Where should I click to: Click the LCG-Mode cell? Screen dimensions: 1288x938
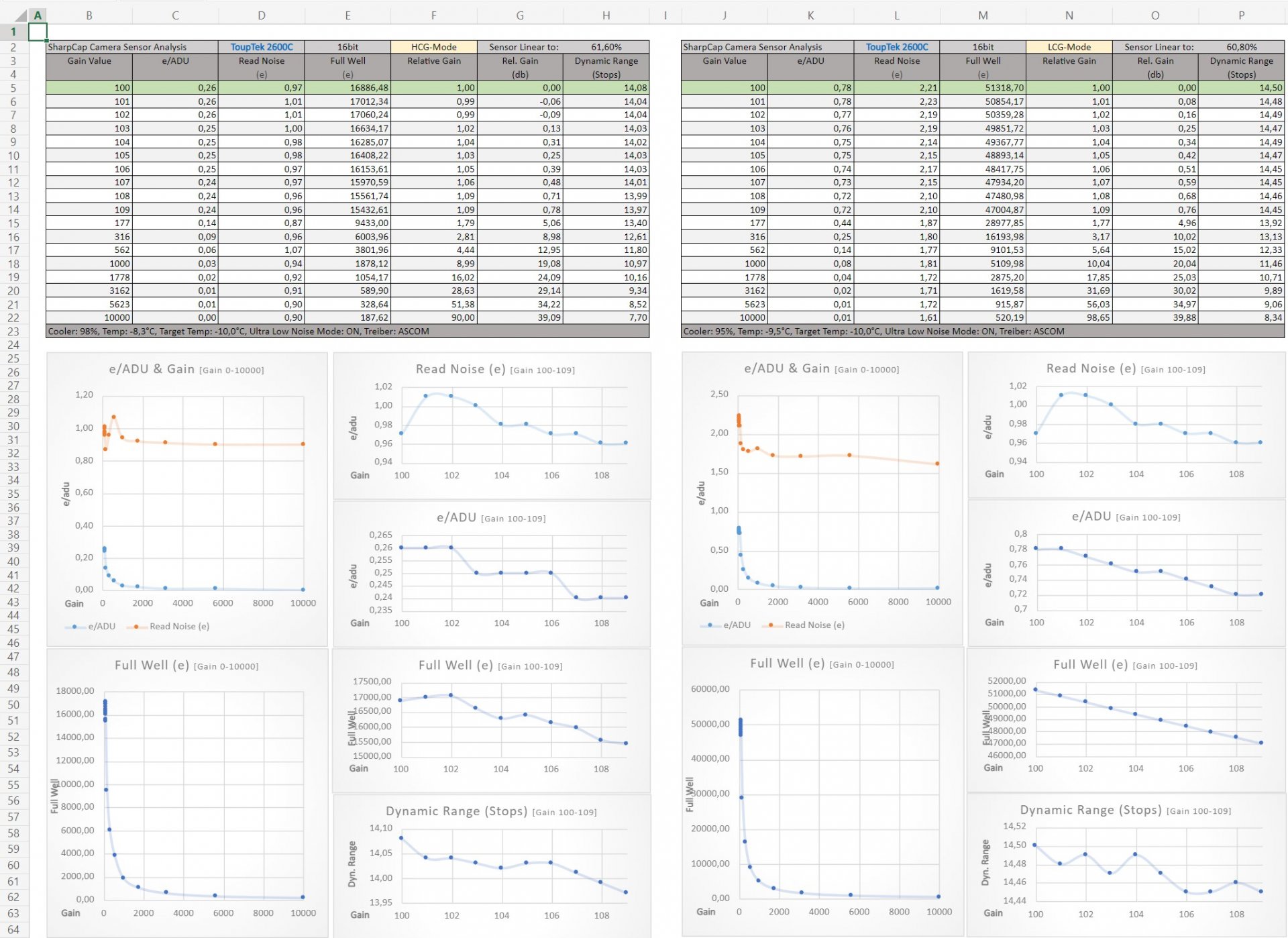click(1069, 47)
